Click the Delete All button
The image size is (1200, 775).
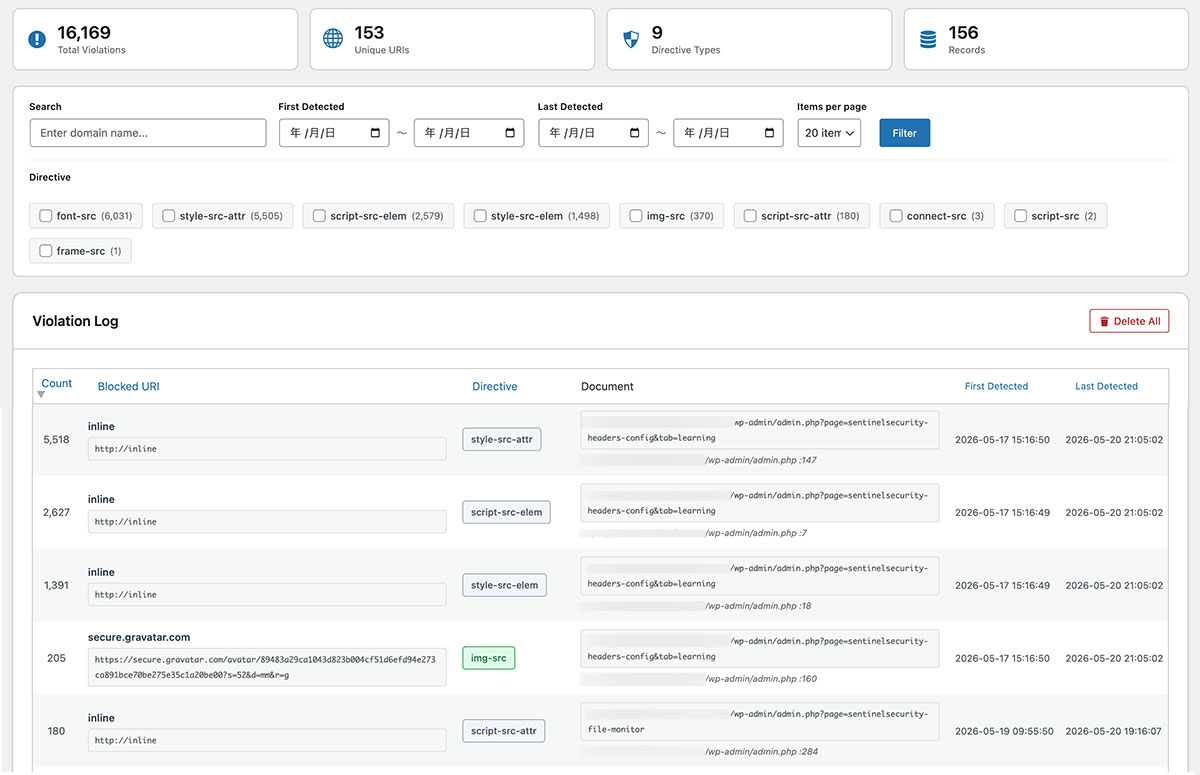click(1129, 321)
